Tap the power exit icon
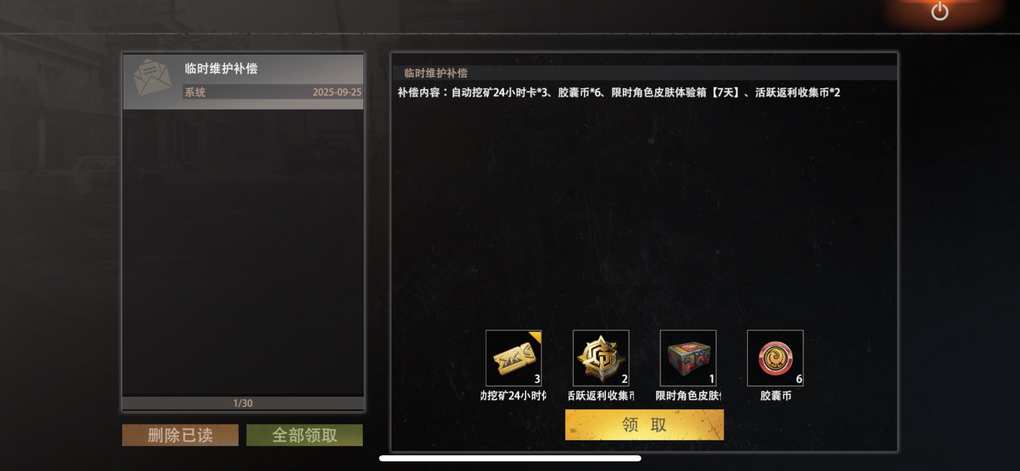Screen dimensions: 1020x471 939,11
